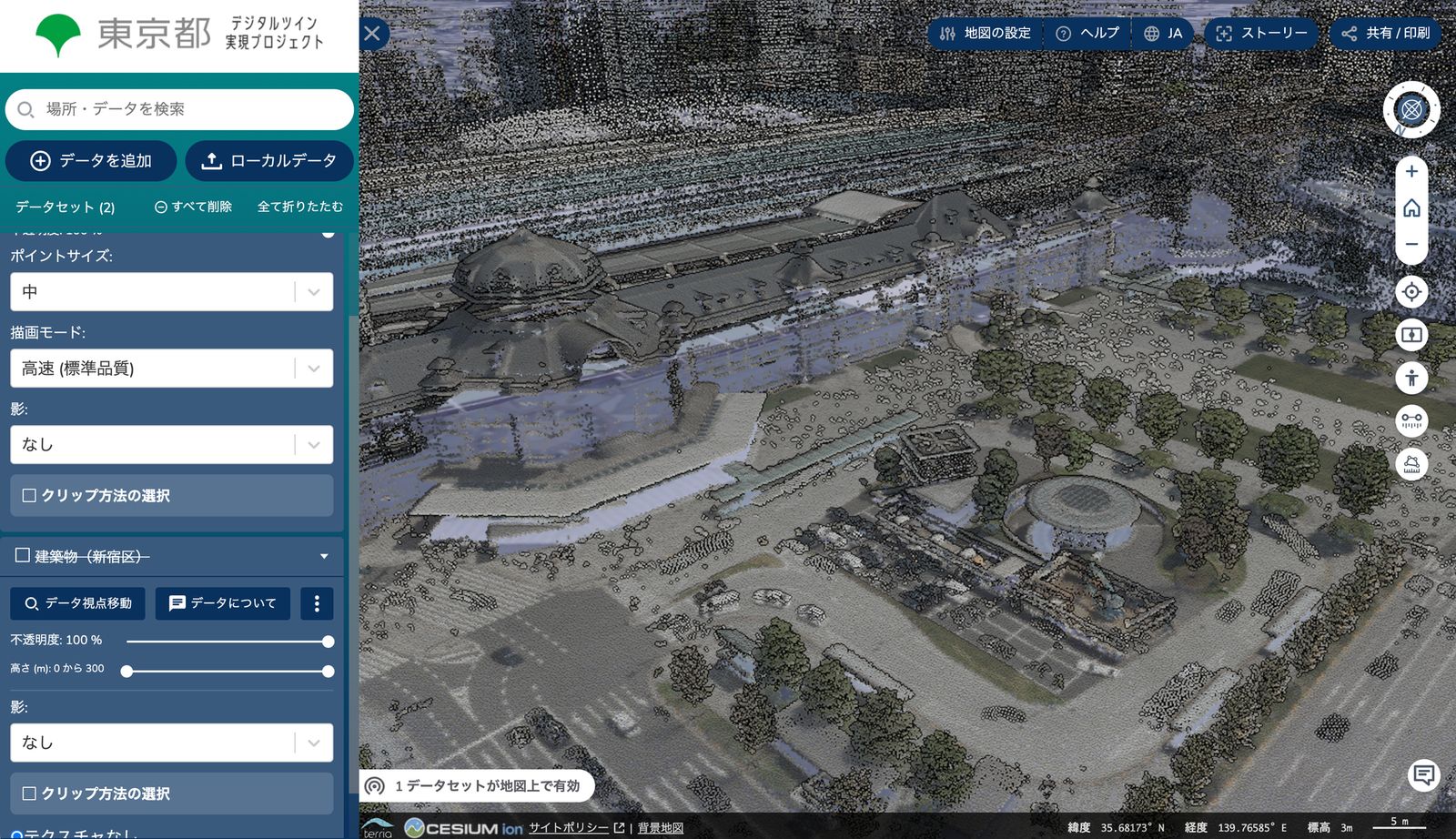Click the '1 データセットが地図上で有効' indicator
Viewport: 1456px width, 839px height.
click(478, 785)
